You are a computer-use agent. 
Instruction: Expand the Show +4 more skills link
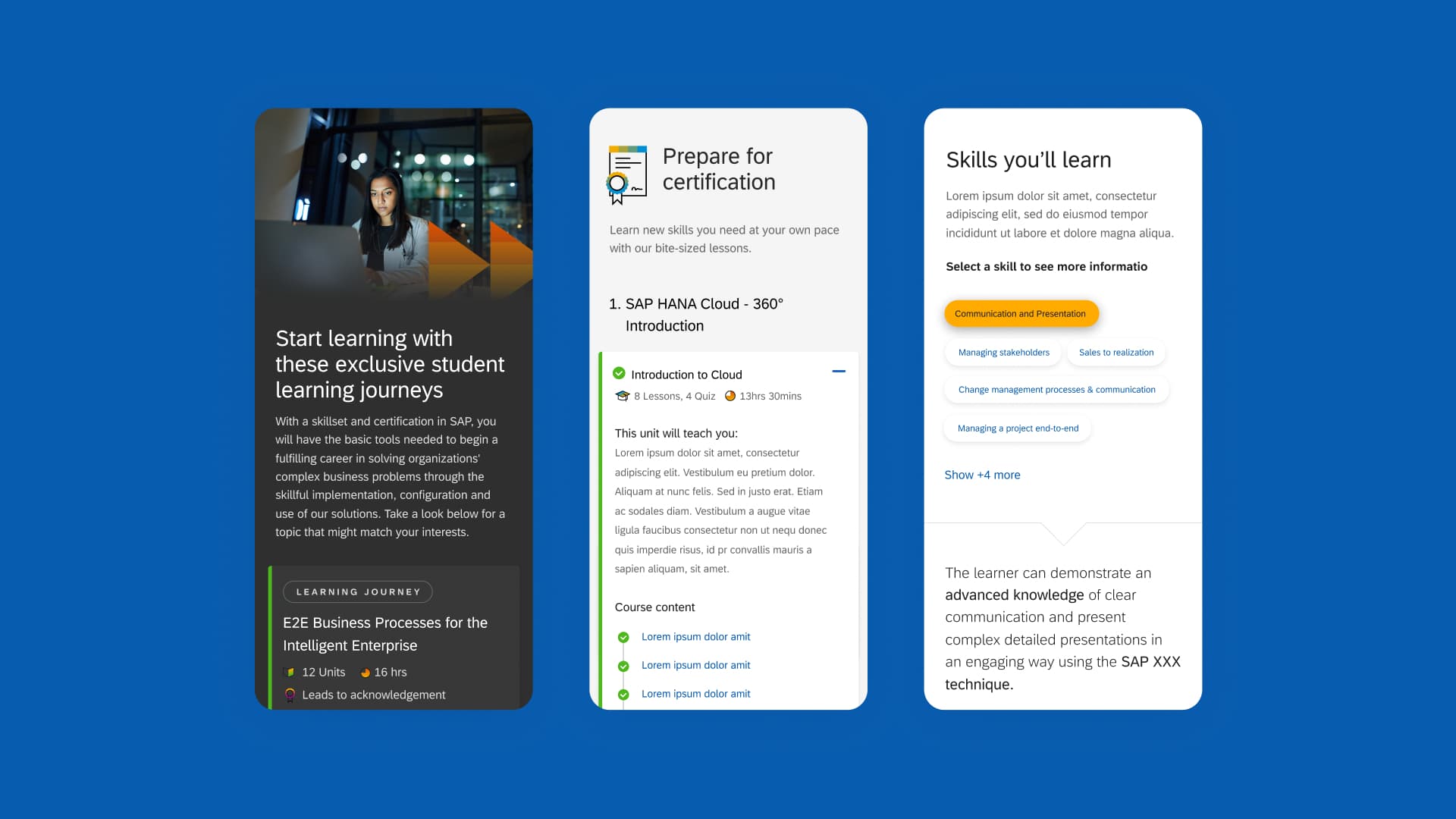coord(982,475)
